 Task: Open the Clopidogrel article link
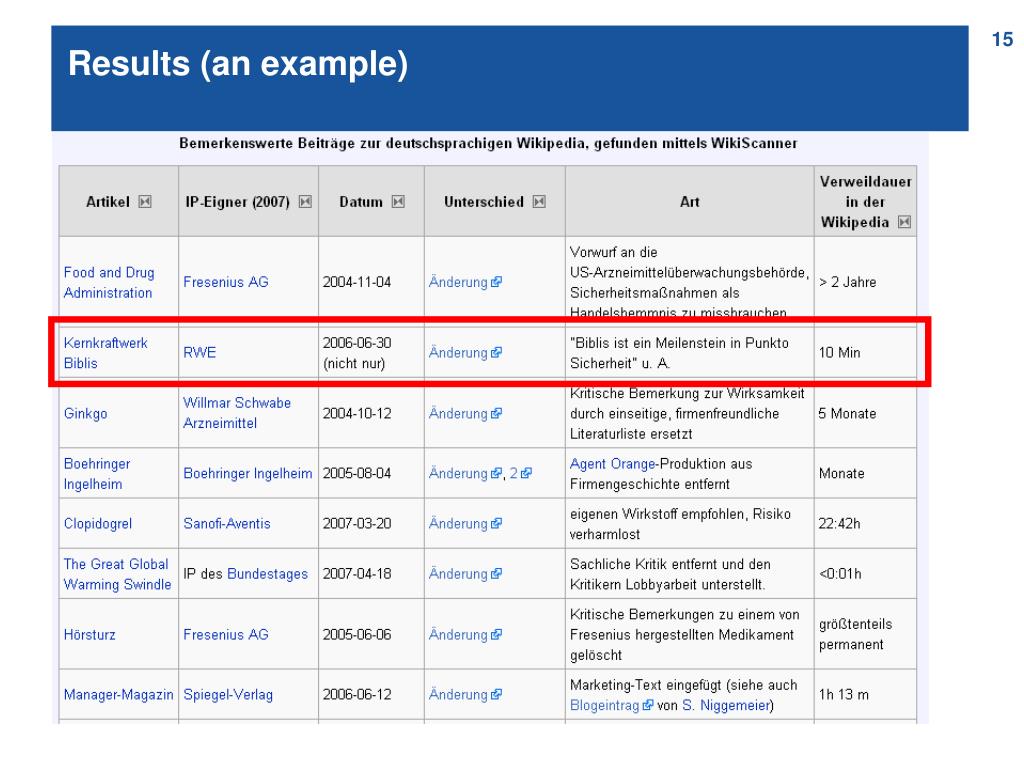point(98,524)
